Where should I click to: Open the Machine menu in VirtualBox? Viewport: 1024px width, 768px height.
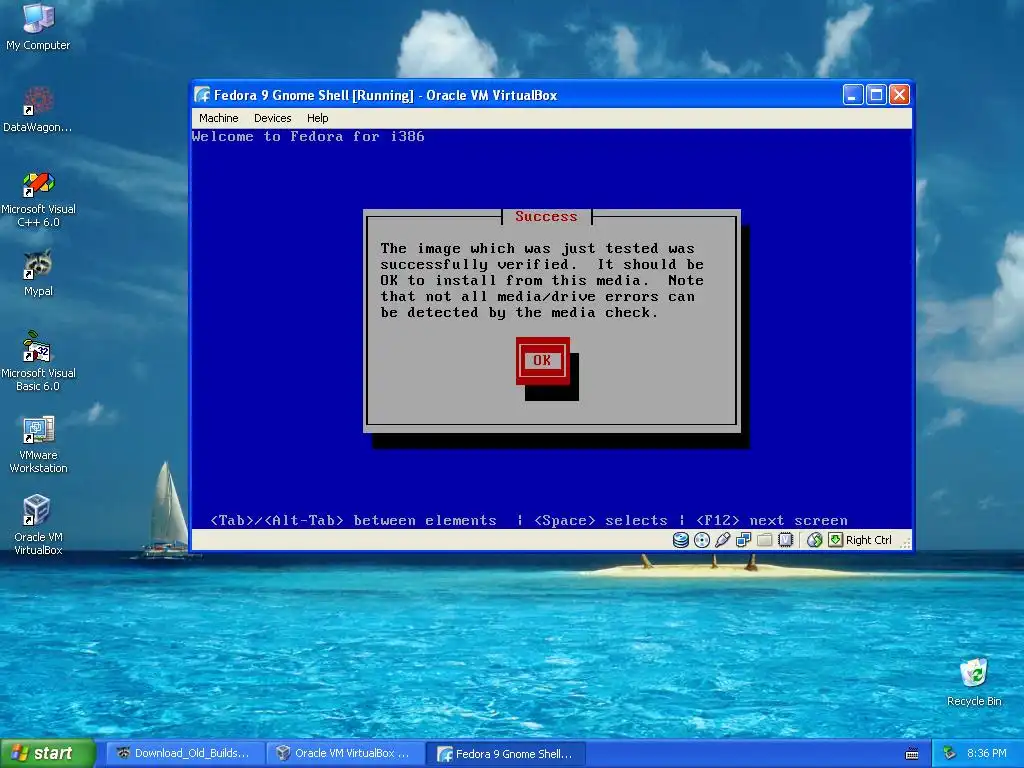coord(219,118)
